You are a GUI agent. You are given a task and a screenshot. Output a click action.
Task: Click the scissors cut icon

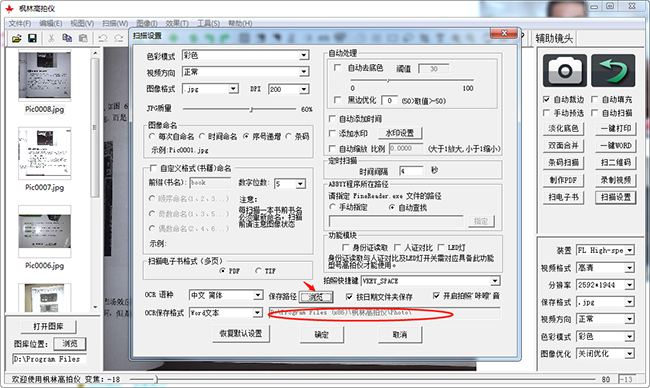click(x=51, y=39)
